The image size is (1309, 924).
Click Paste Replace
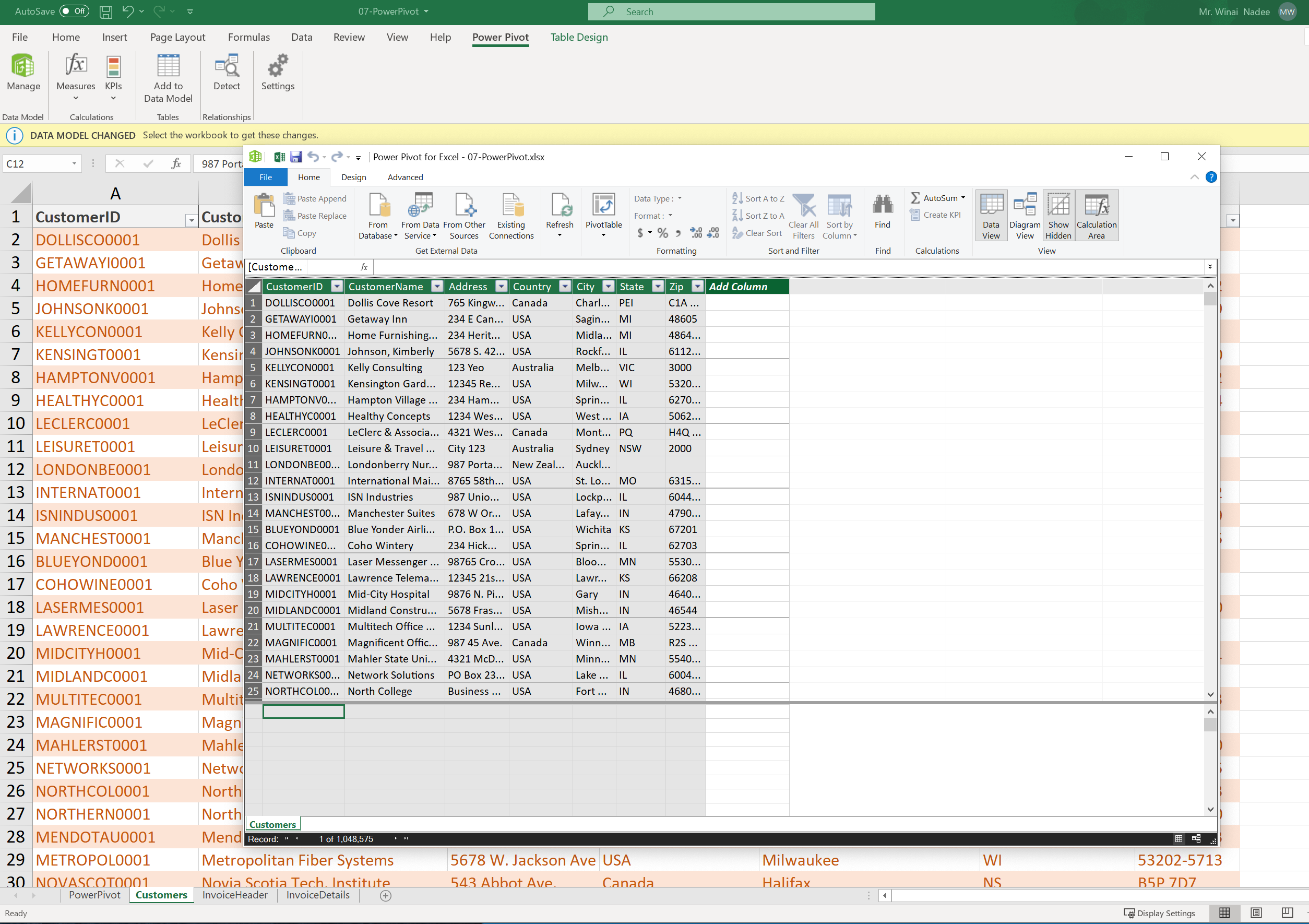tap(315, 216)
